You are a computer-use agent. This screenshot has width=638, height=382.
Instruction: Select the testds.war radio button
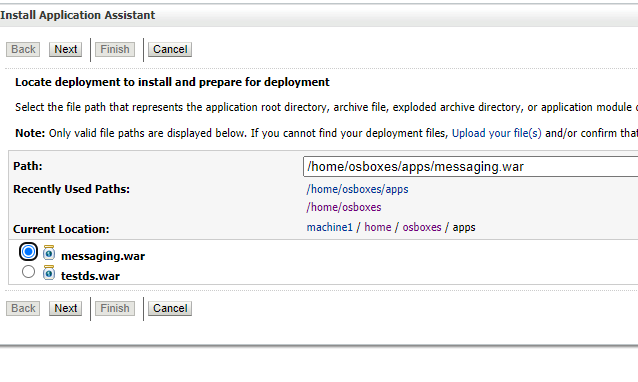[28, 271]
